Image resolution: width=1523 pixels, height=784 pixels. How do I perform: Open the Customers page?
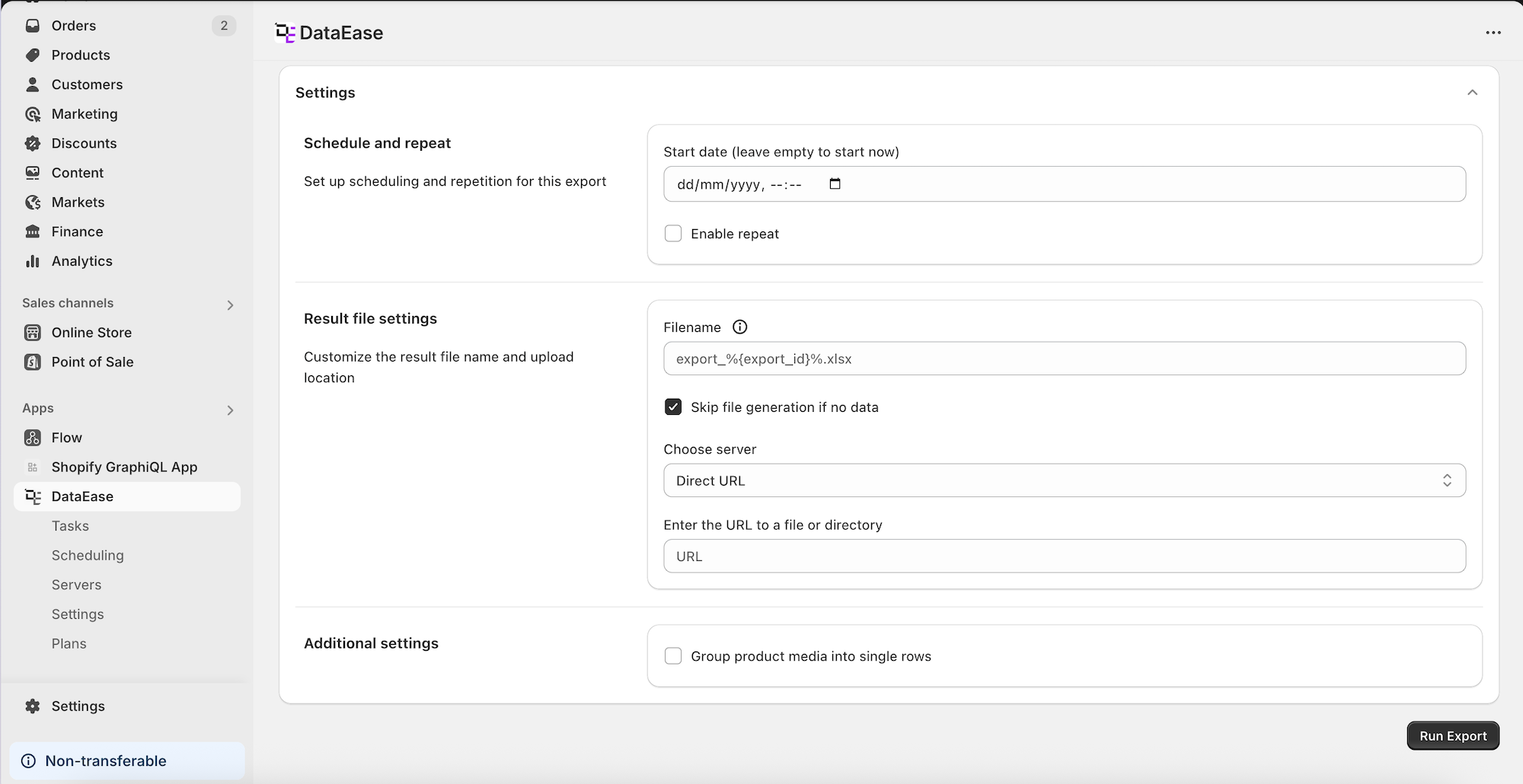(87, 84)
